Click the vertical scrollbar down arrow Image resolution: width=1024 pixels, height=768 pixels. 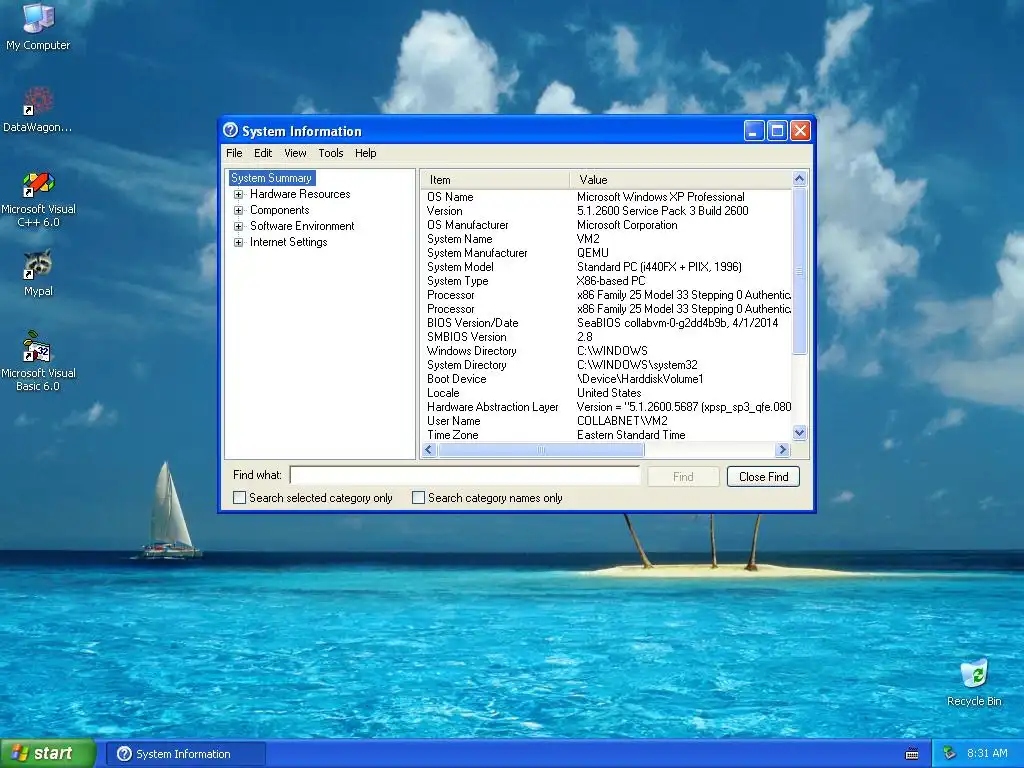coord(799,432)
